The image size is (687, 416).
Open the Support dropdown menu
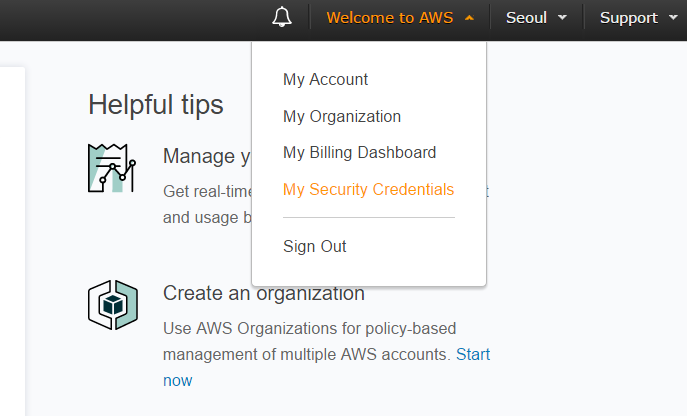(638, 18)
